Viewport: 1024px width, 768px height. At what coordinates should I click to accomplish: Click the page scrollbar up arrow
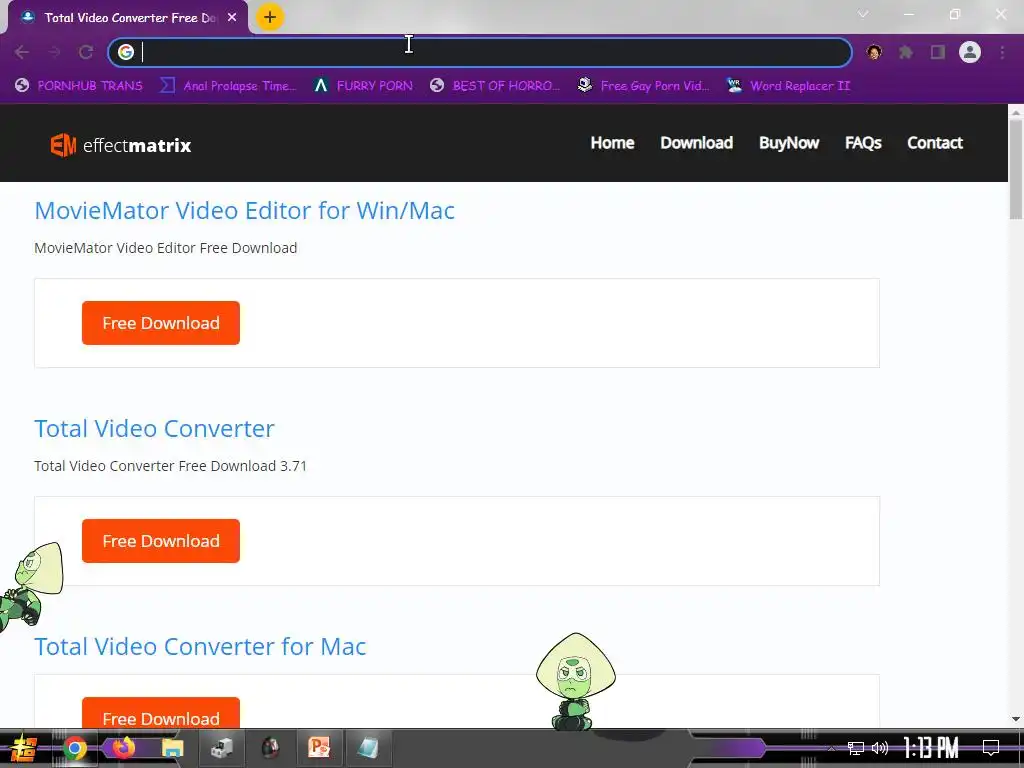(1016, 112)
